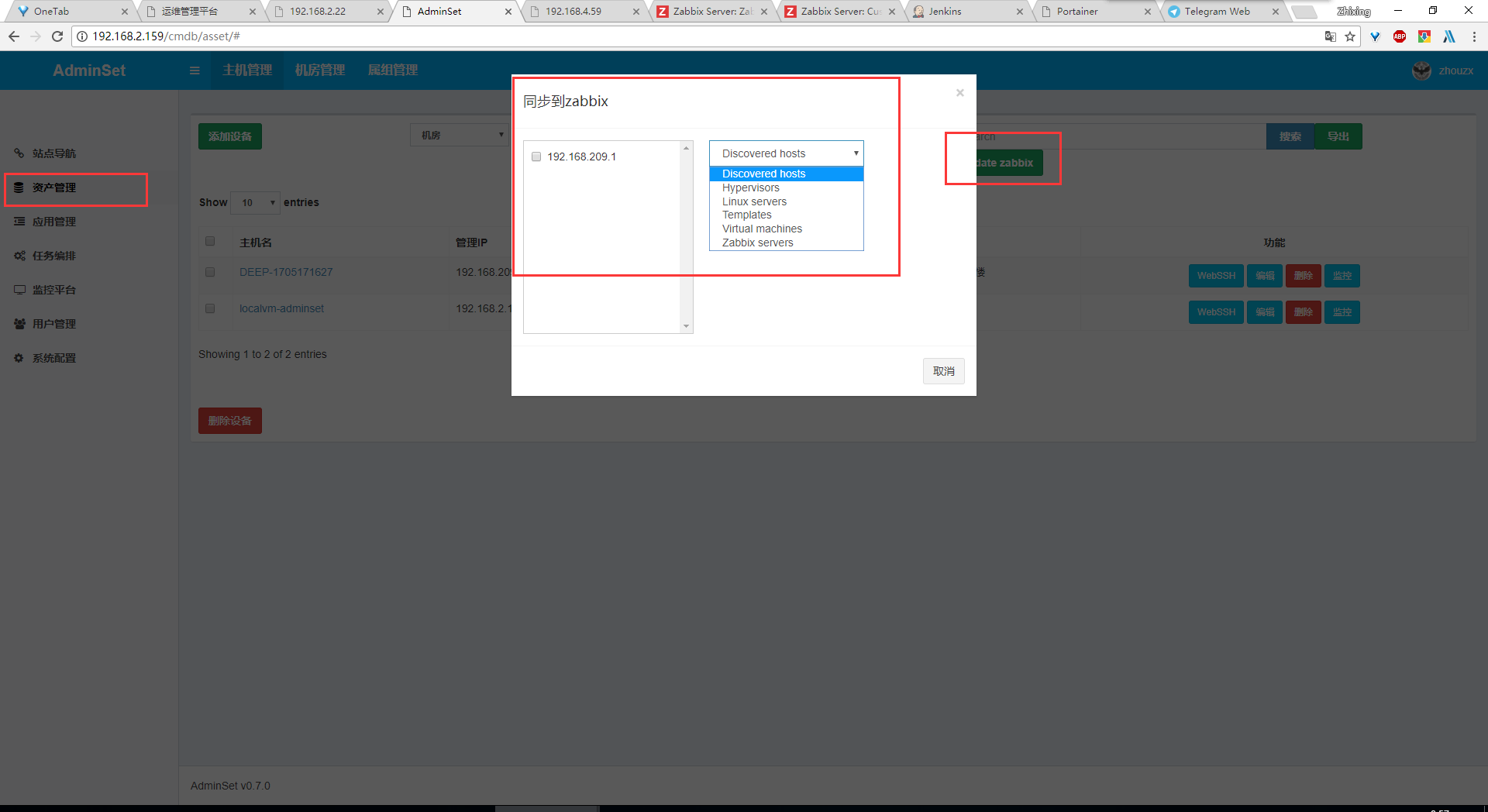Open 应用管理 in the sidebar
The width and height of the screenshot is (1488, 812).
[x=54, y=222]
